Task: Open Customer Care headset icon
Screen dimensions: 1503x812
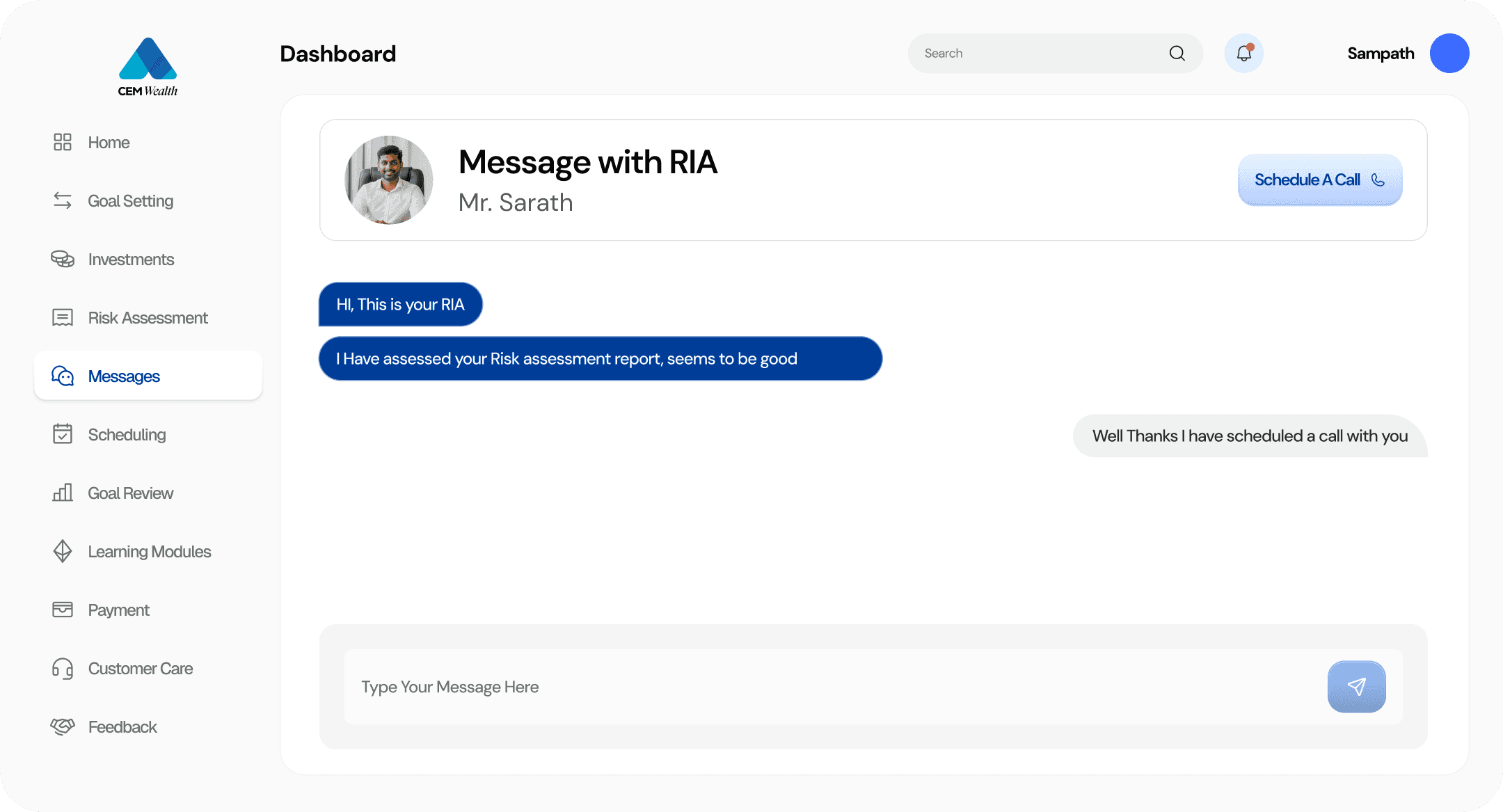Action: coord(63,668)
